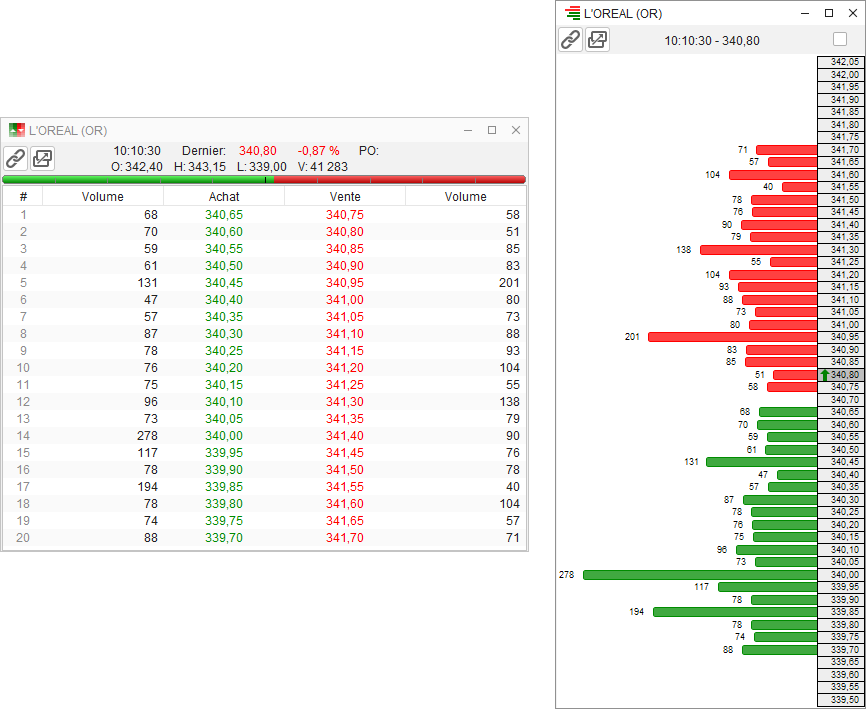This screenshot has width=866, height=709.
Task: Click bid price 340,00 in row 14
Action: pyautogui.click(x=224, y=436)
